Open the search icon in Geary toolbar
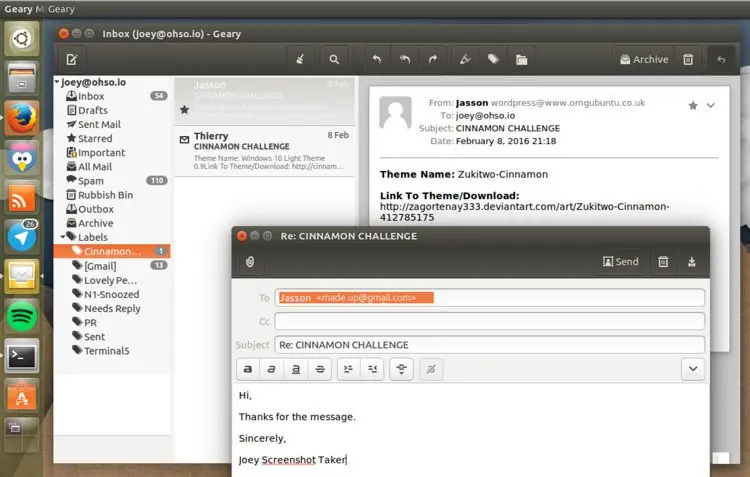 pos(334,59)
